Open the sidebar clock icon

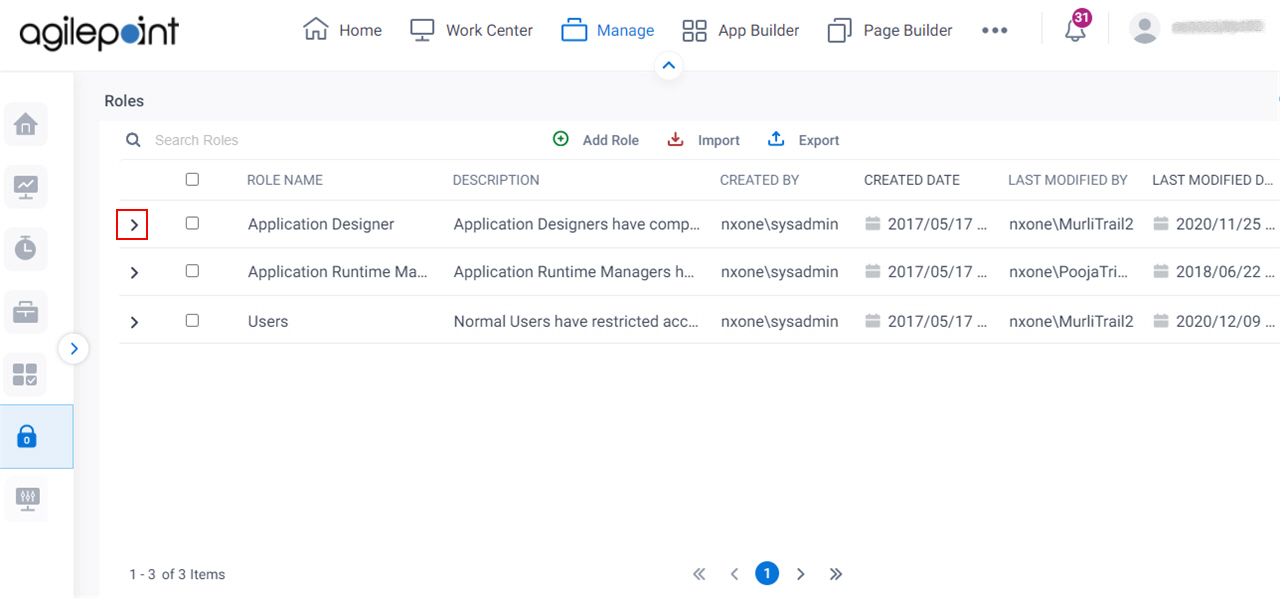(26, 249)
